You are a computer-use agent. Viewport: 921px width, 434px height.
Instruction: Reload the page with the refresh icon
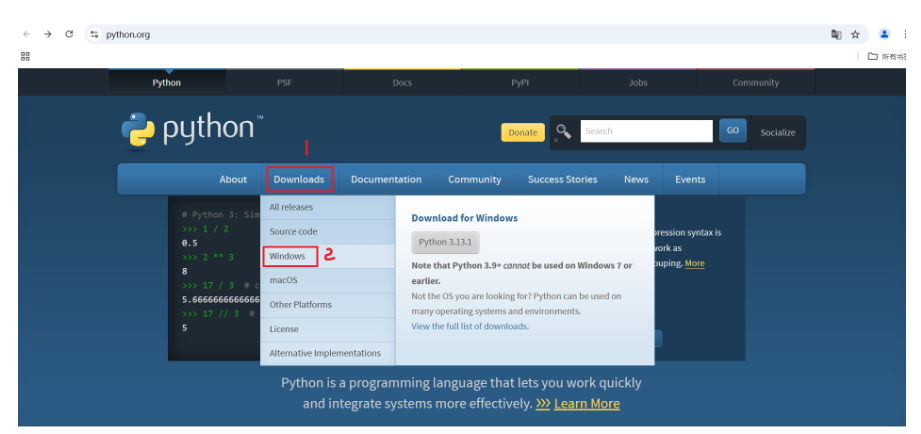[69, 34]
